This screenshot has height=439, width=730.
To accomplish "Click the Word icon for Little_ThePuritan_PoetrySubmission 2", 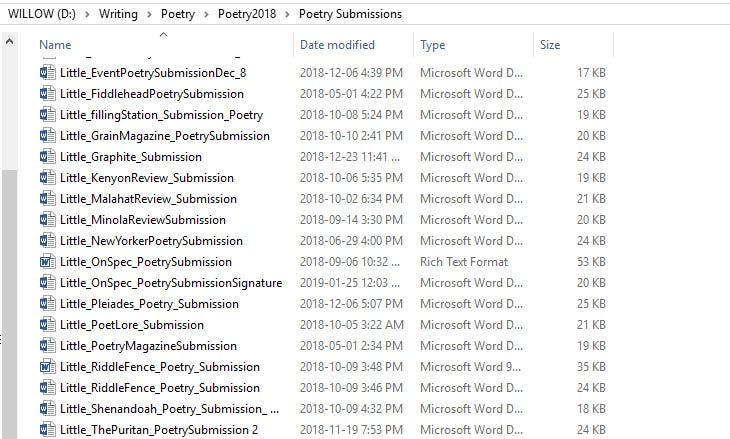I will 47,430.
